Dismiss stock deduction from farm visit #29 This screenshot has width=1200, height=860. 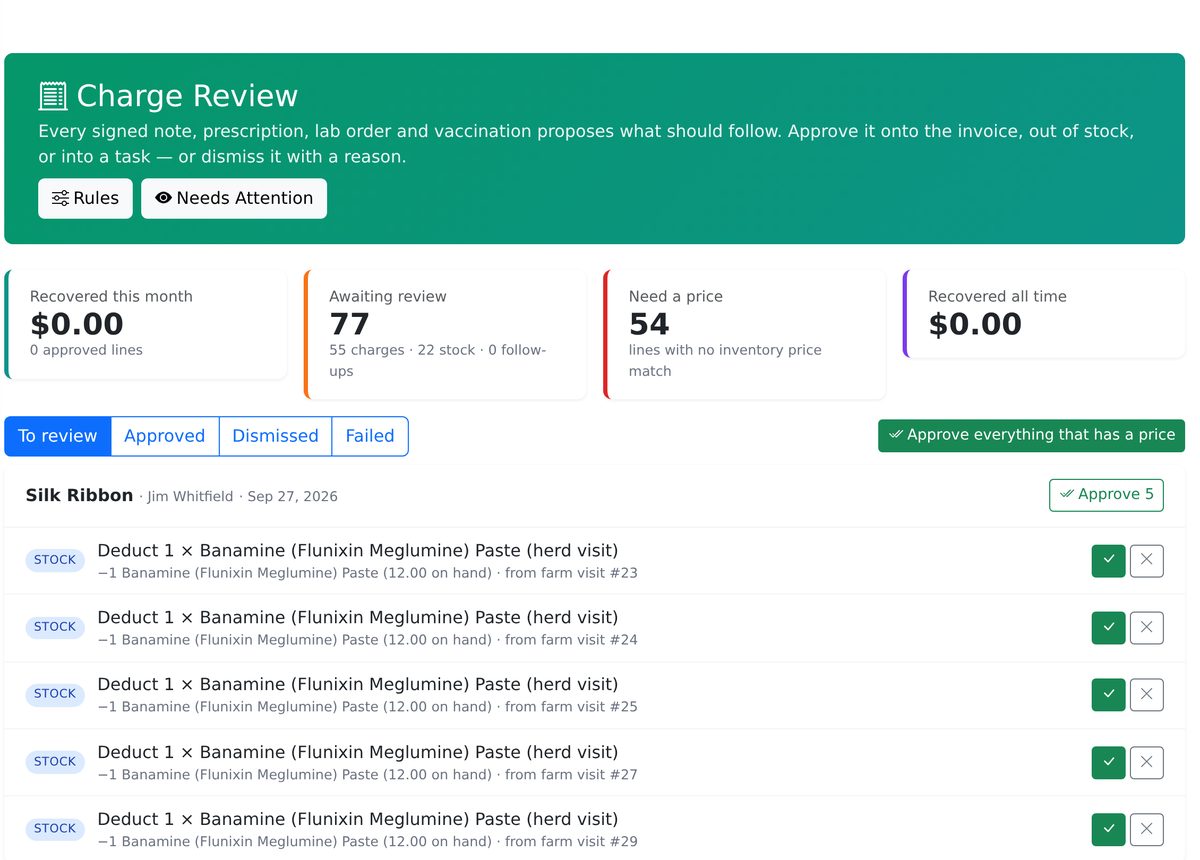tap(1147, 829)
